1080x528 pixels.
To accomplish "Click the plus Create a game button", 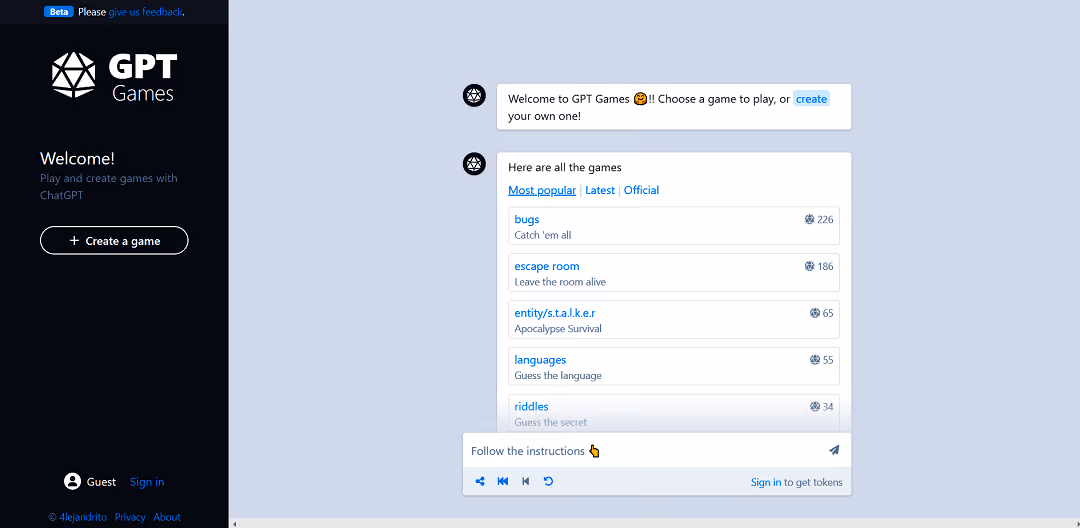I will pyautogui.click(x=114, y=240).
